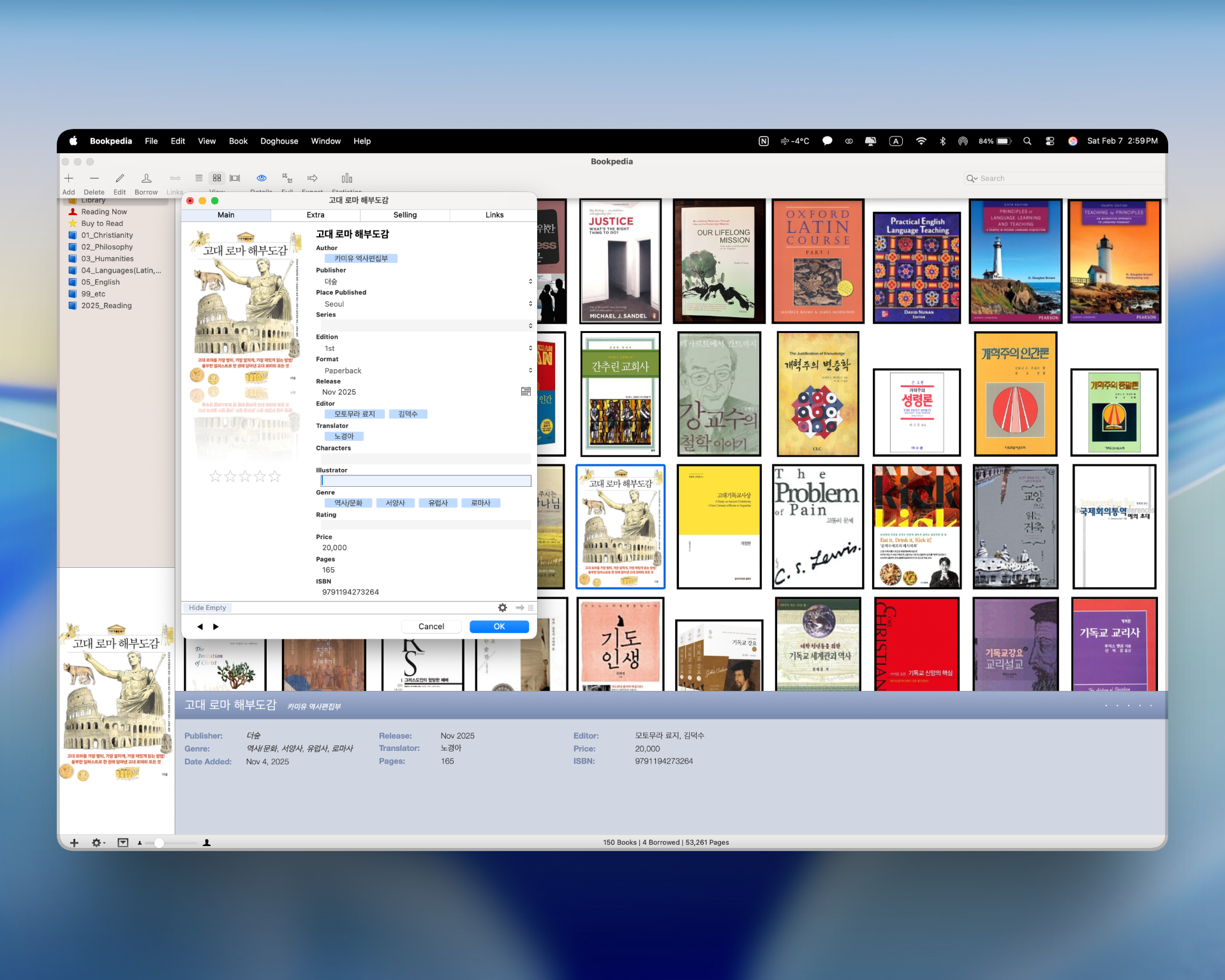Adjust the cover size slider
Screen dimensions: 1225x980
(x=160, y=843)
